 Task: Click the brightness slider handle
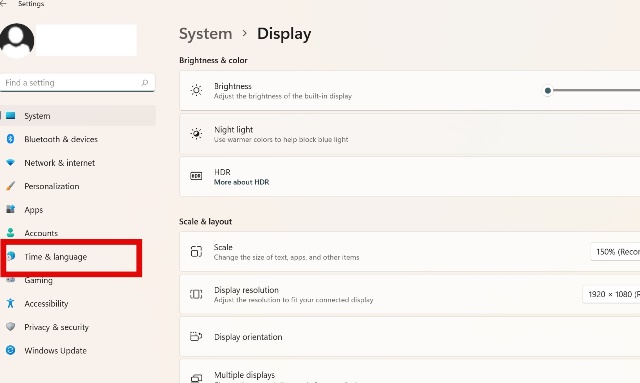pyautogui.click(x=548, y=90)
